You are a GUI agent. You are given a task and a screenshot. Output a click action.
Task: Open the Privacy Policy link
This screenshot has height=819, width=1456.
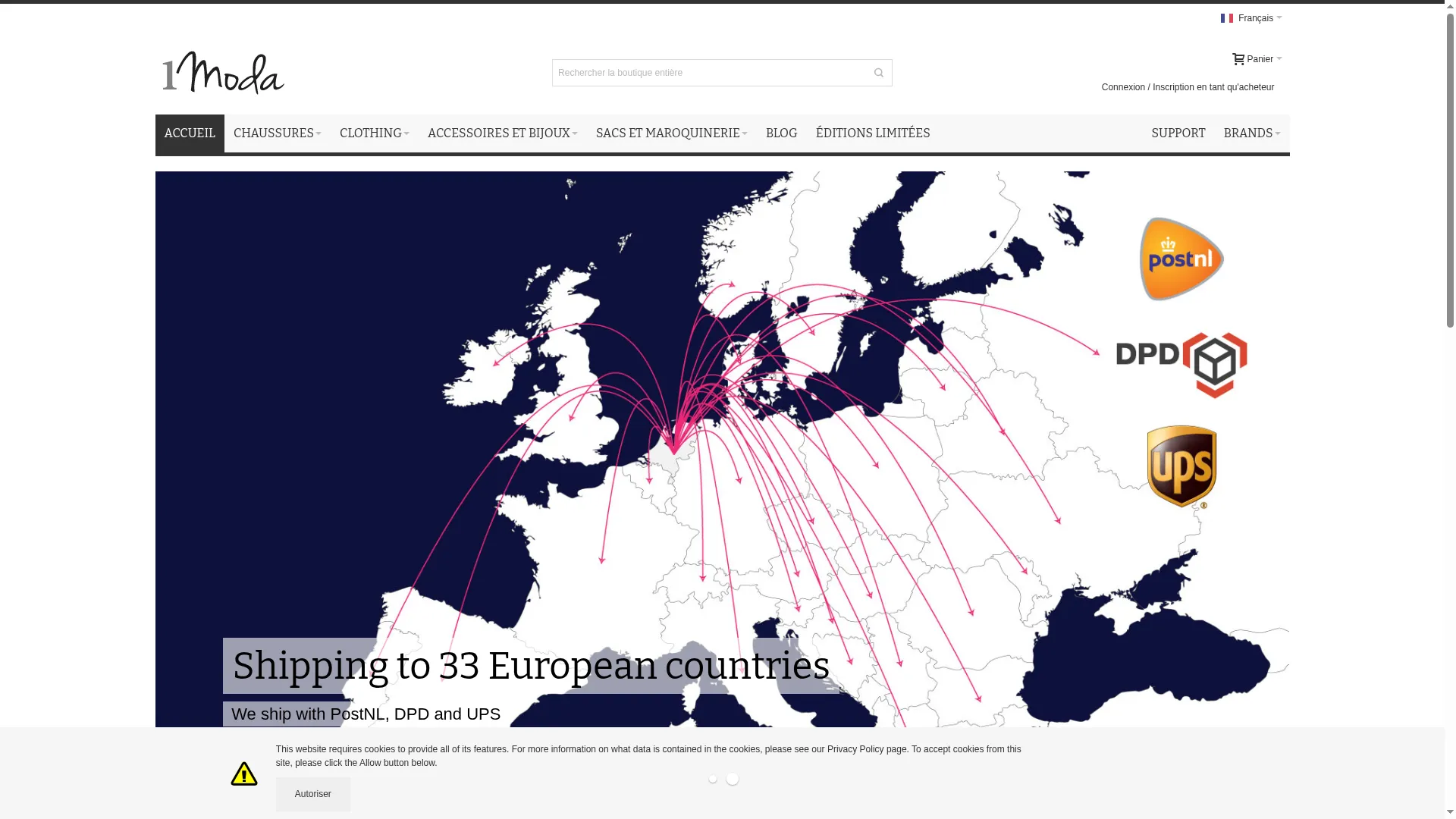[x=855, y=749]
